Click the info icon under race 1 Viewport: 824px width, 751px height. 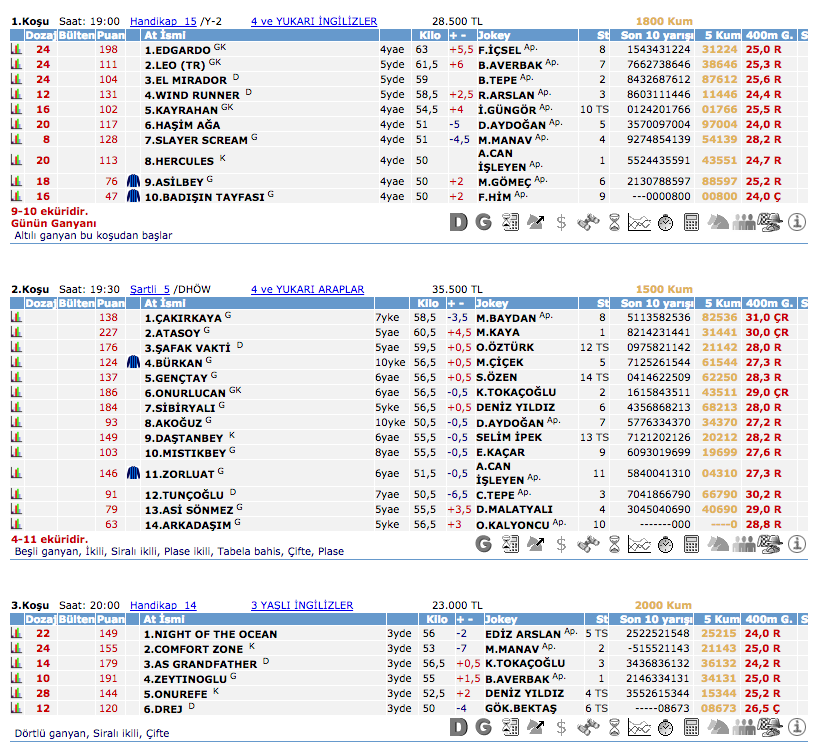797,222
